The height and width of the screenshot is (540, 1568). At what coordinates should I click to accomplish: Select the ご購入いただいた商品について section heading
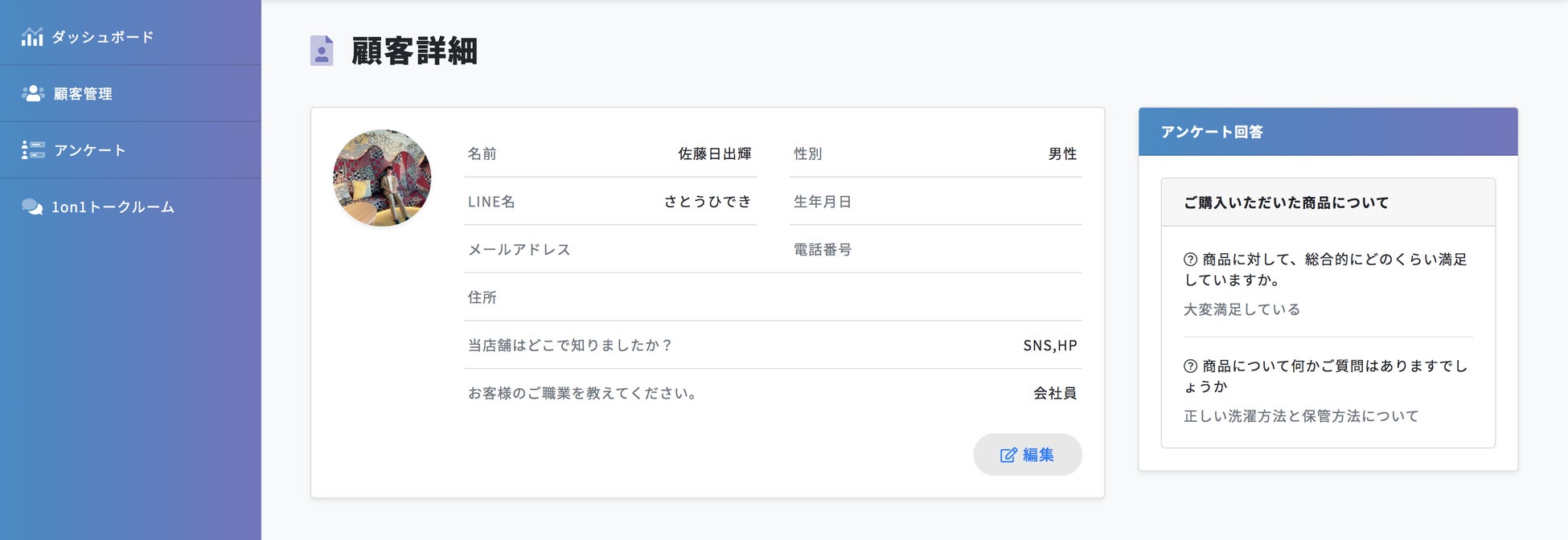[1286, 202]
